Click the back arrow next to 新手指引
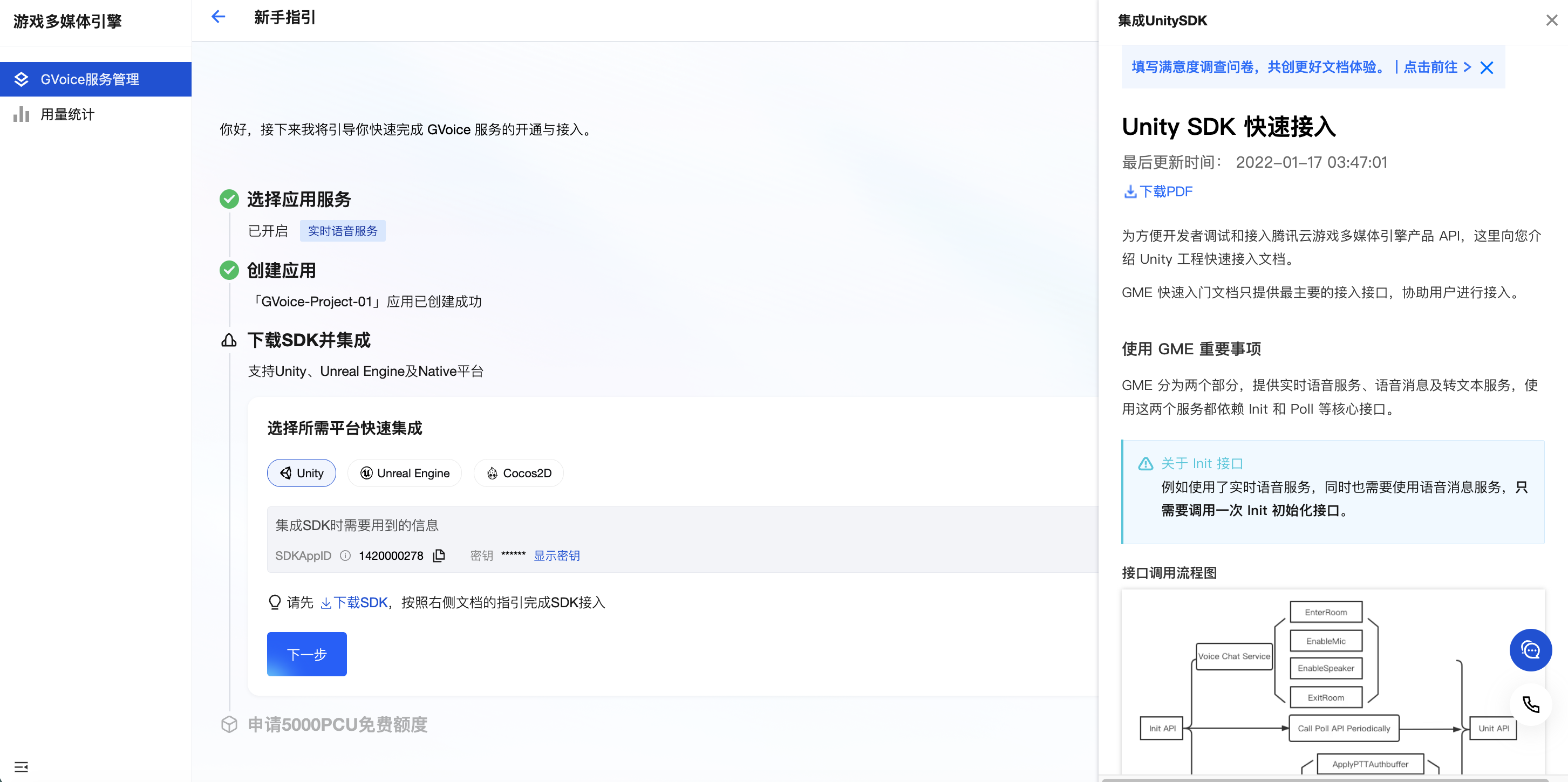Viewport: 1568px width, 782px height. pos(218,17)
